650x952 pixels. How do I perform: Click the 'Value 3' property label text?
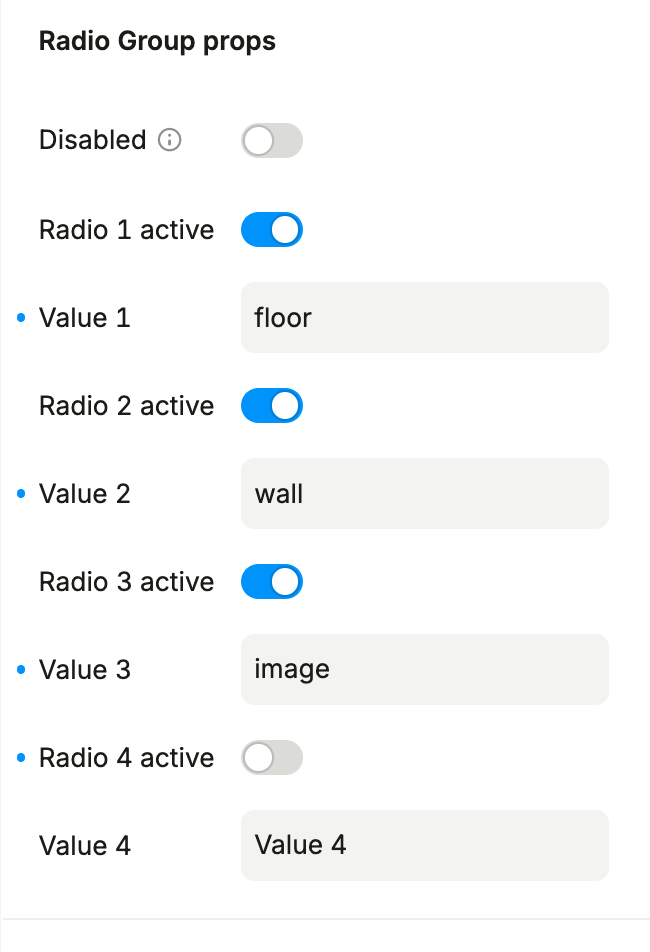pos(84,670)
